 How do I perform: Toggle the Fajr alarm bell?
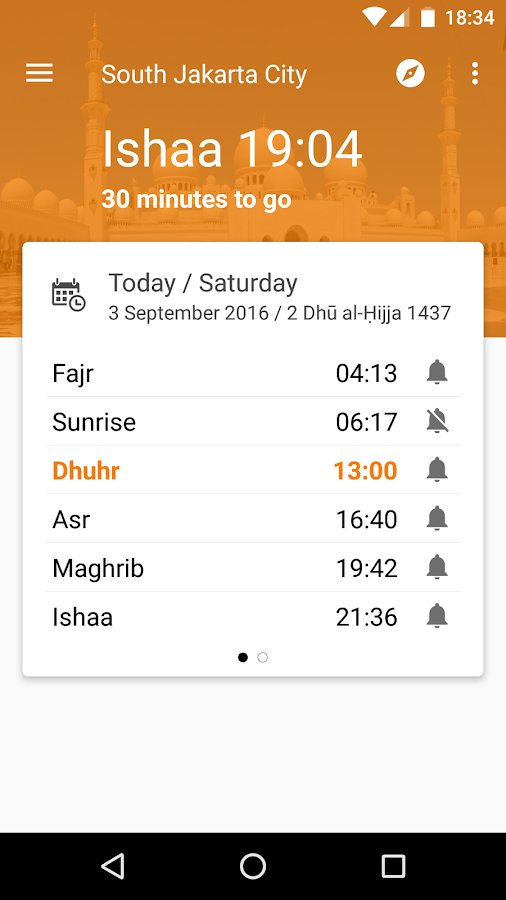point(437,372)
